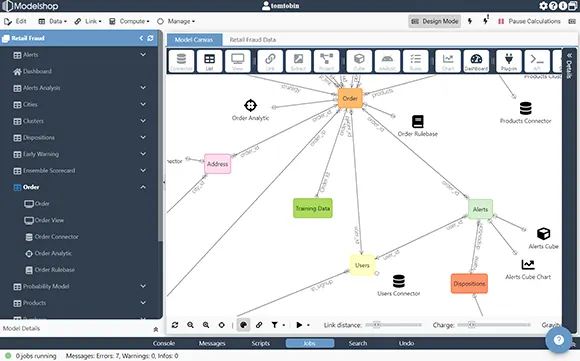Select the Dashboard toolbar icon

click(x=476, y=61)
